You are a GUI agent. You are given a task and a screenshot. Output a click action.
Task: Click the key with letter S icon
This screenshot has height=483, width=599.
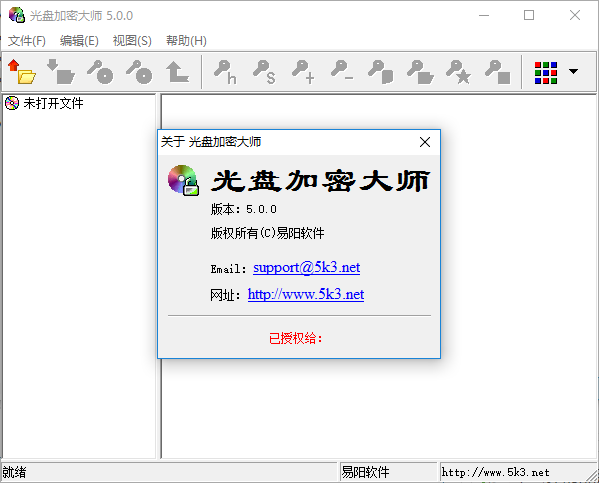coord(264,72)
